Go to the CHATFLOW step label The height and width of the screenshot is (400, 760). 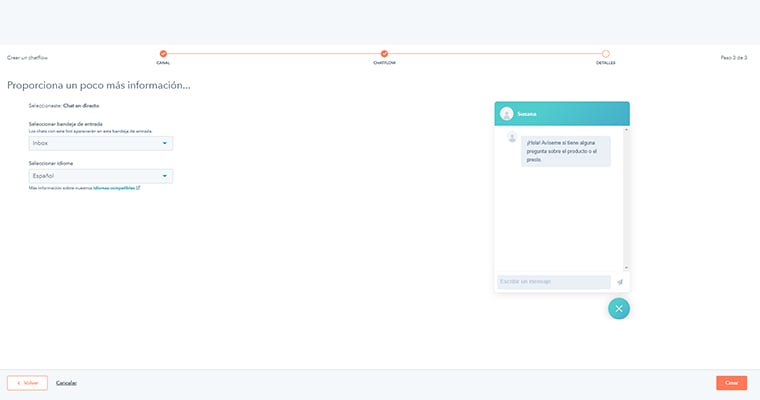click(384, 63)
